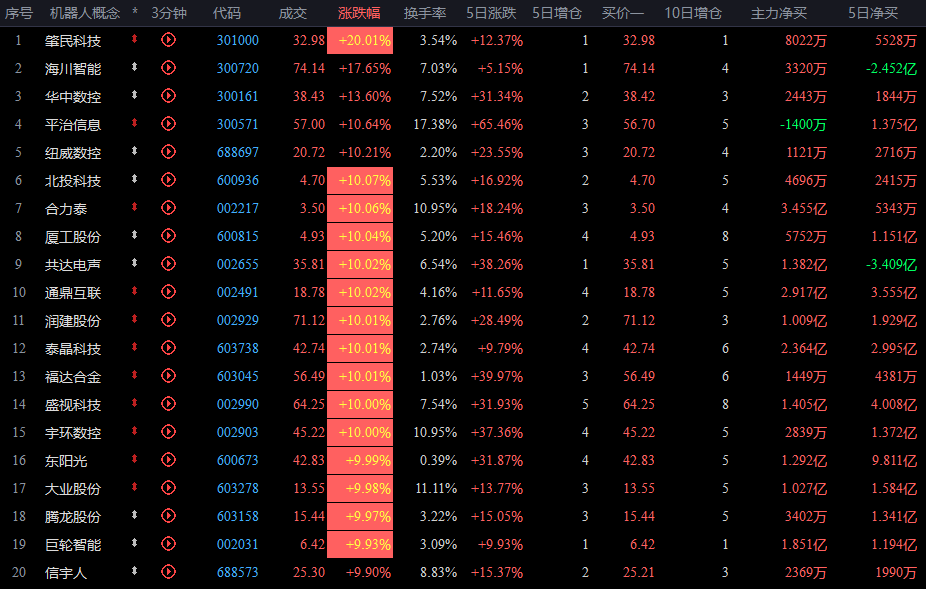Click the 10日增仓 column header
The image size is (926, 589).
(x=693, y=13)
